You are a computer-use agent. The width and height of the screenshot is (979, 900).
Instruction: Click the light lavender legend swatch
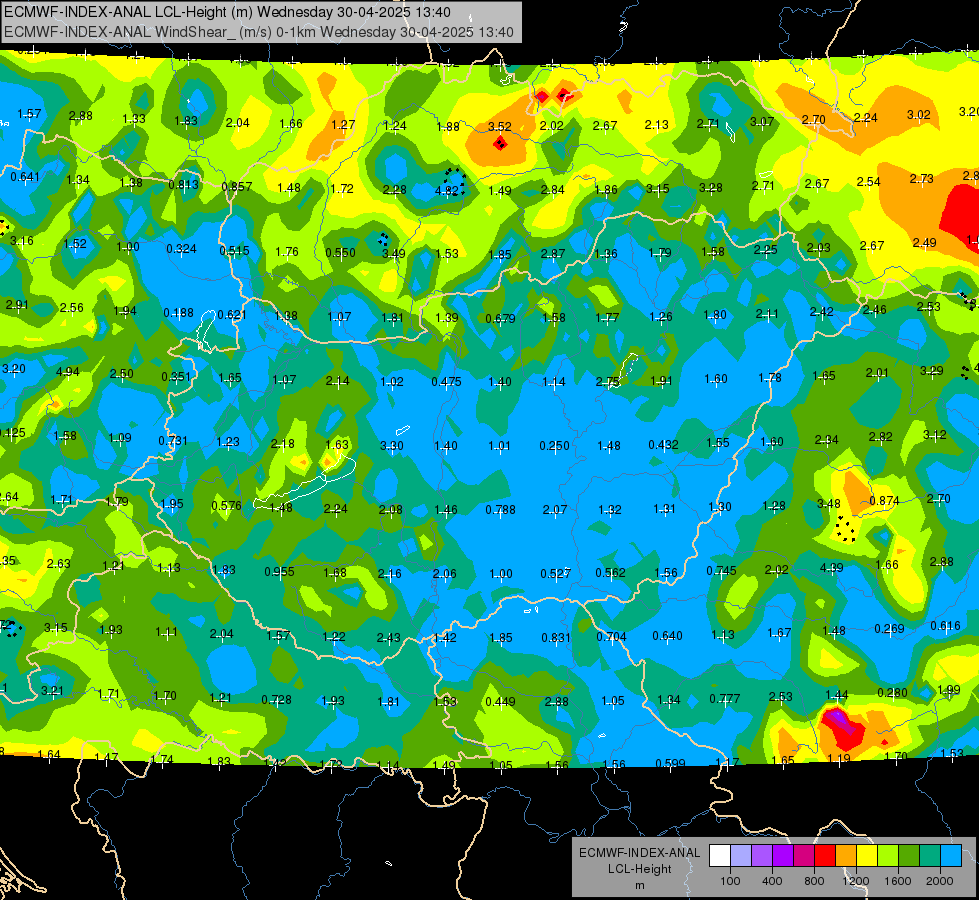[741, 856]
